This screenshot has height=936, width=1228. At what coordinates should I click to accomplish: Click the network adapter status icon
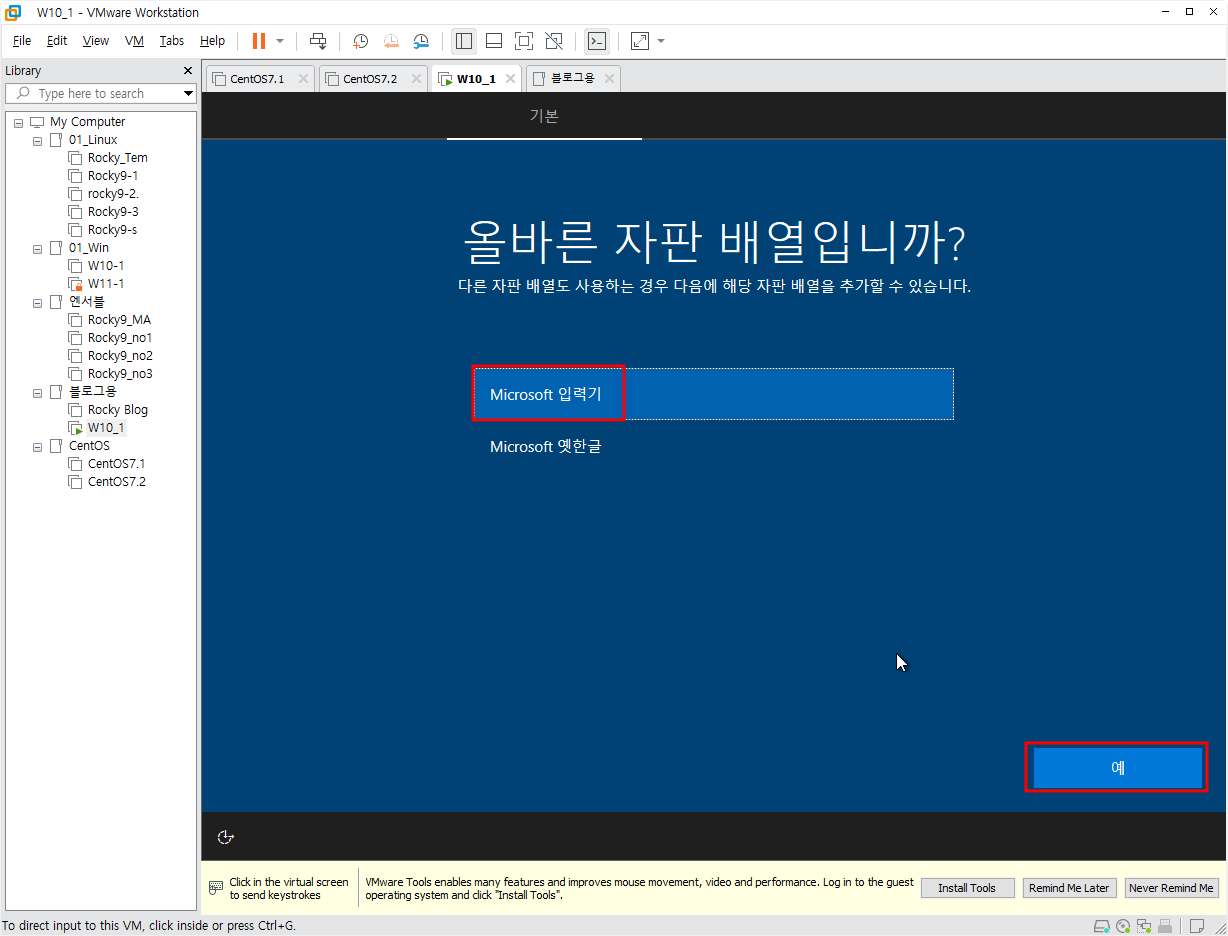point(1143,926)
